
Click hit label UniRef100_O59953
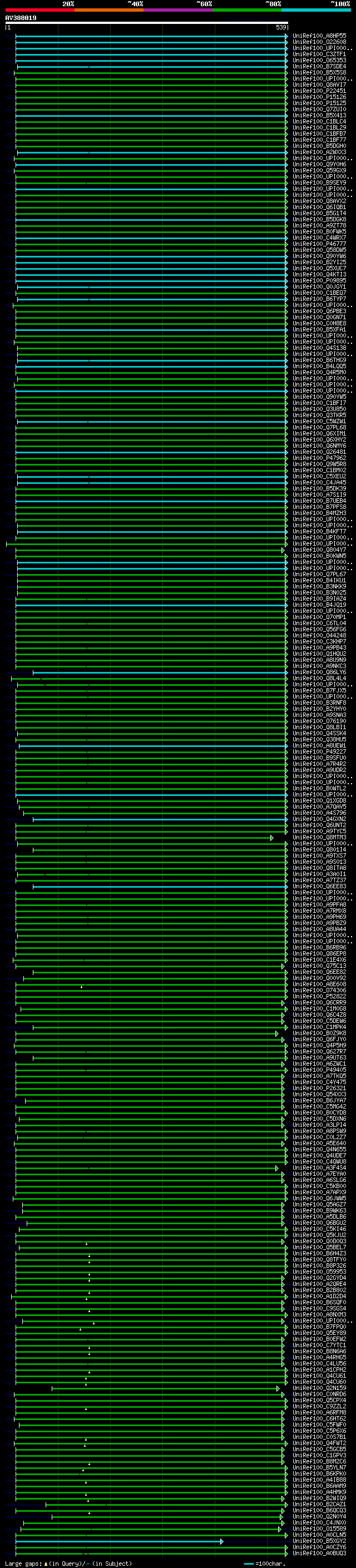tap(319, 1272)
